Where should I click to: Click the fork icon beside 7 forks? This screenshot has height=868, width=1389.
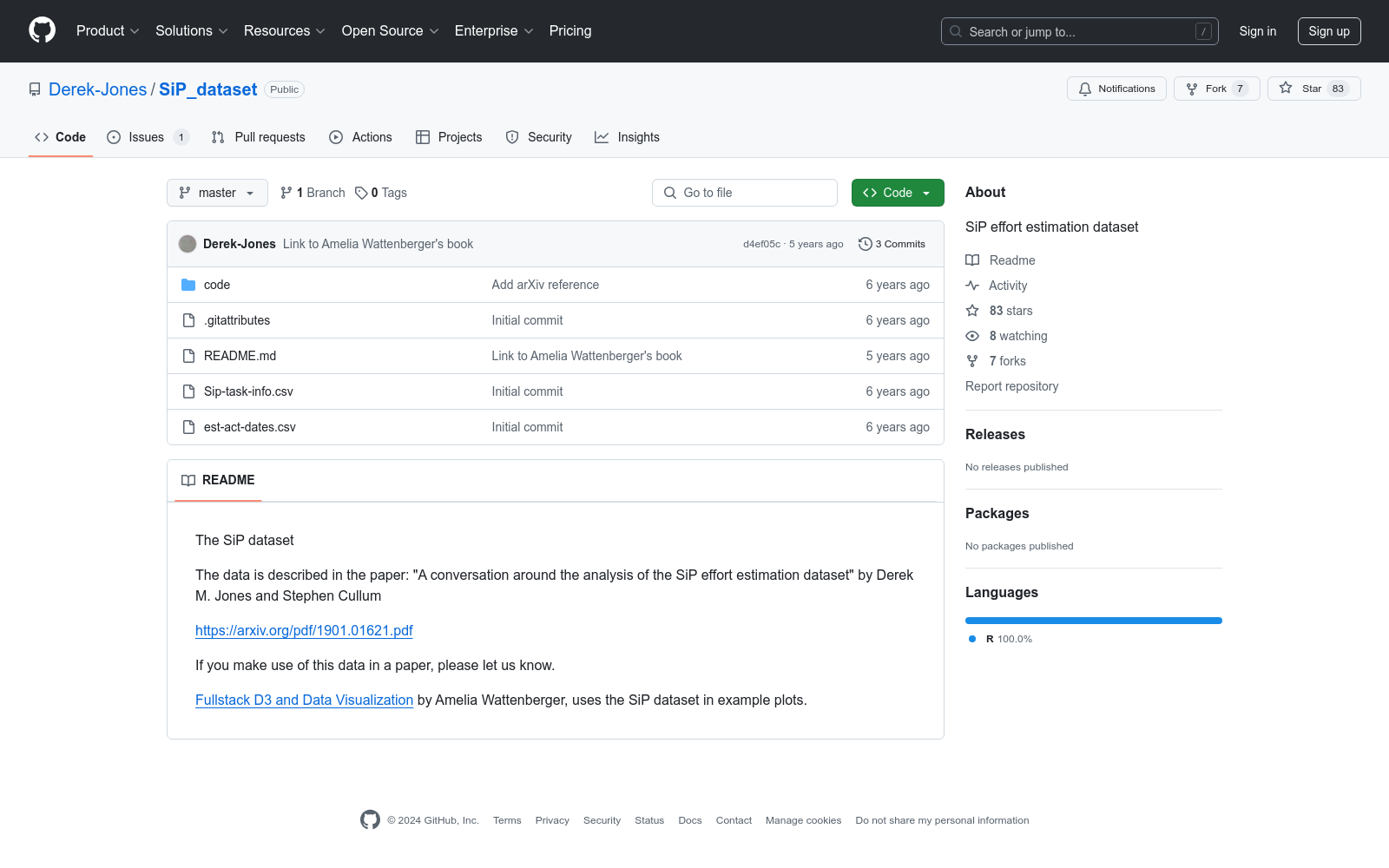point(972,361)
